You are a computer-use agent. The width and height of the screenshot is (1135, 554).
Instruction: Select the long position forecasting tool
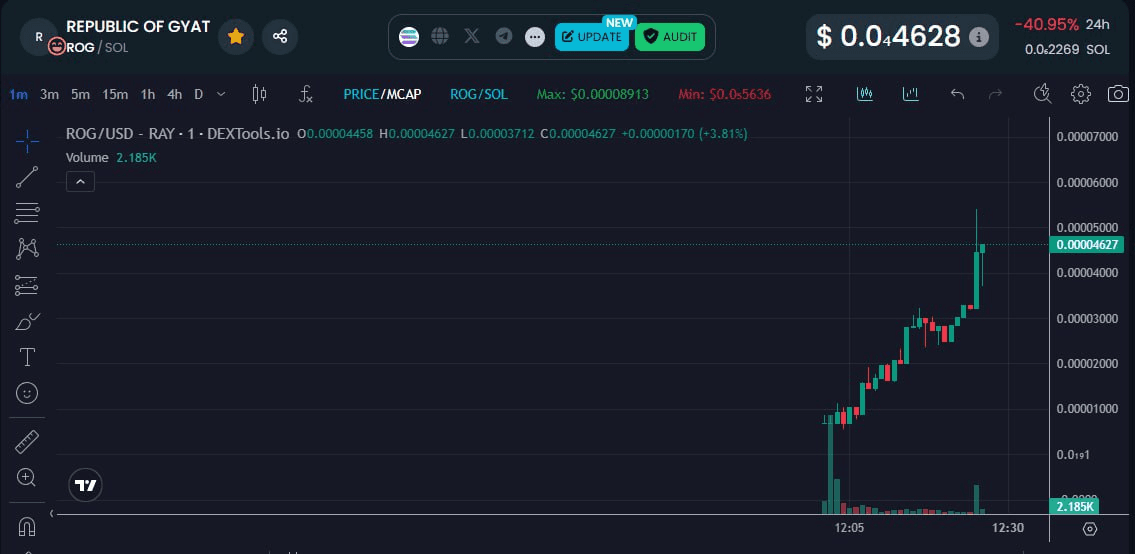27,285
